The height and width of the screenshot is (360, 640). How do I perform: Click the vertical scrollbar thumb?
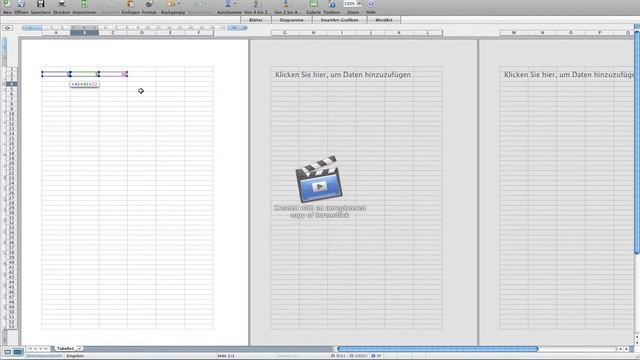click(x=637, y=141)
